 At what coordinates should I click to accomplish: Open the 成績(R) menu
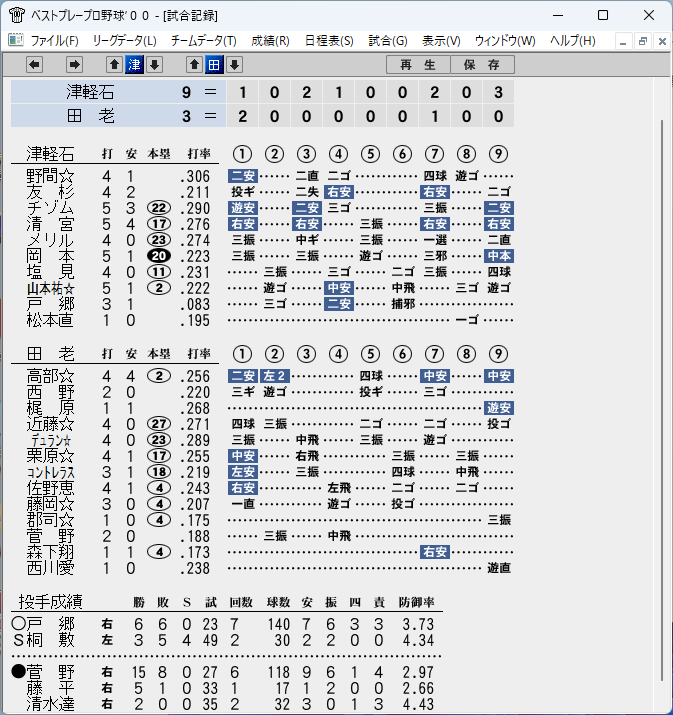point(270,41)
